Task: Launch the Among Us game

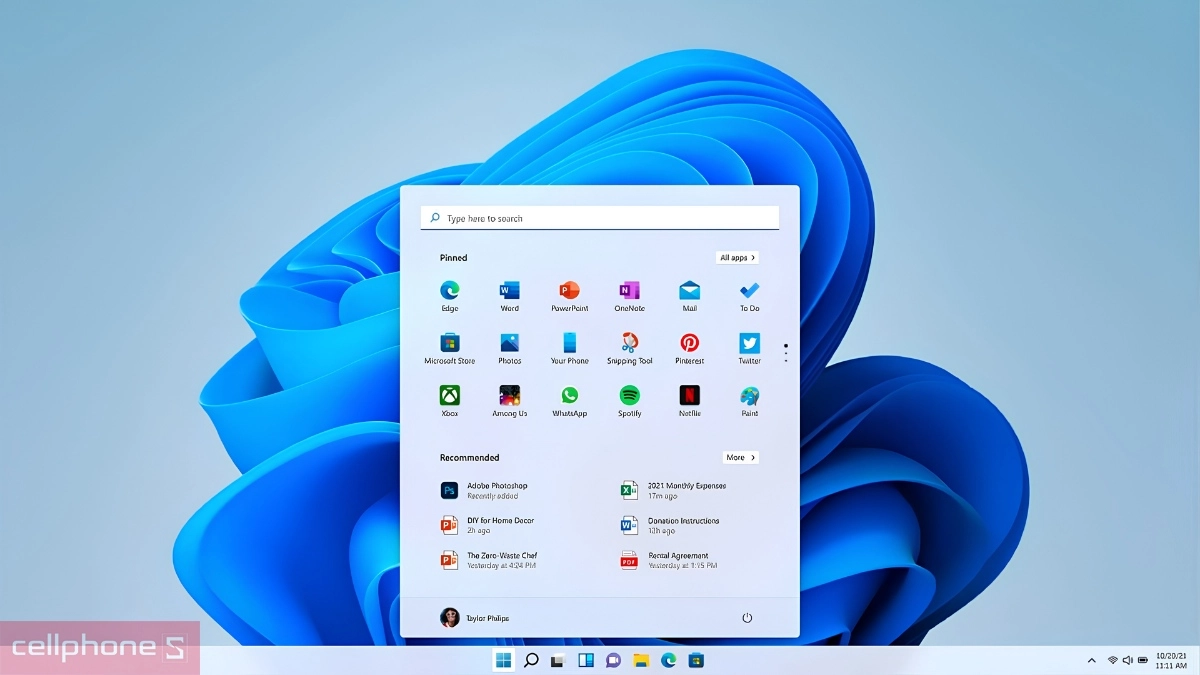Action: point(510,400)
